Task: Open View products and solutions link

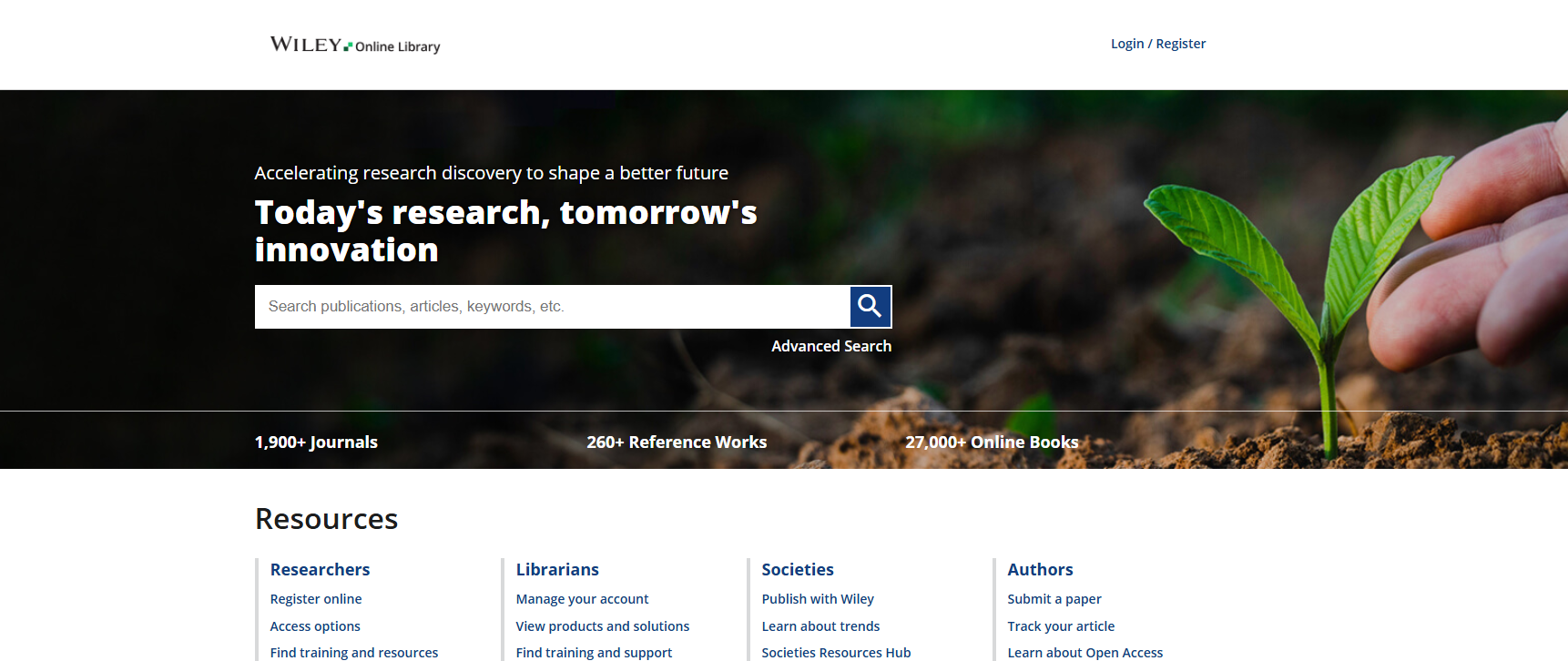Action: [x=603, y=626]
